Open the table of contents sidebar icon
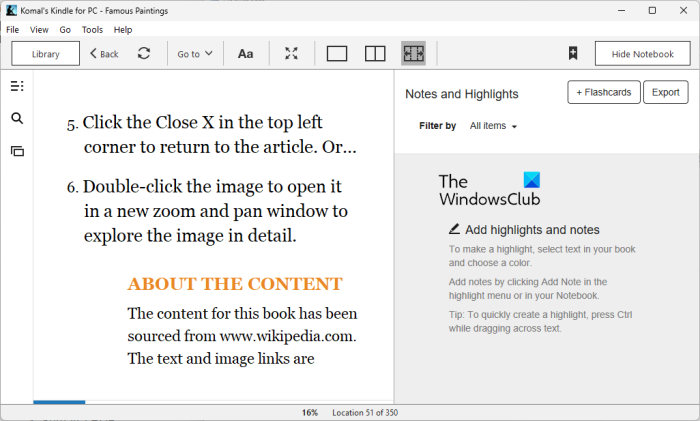This screenshot has width=700, height=421. tap(17, 86)
